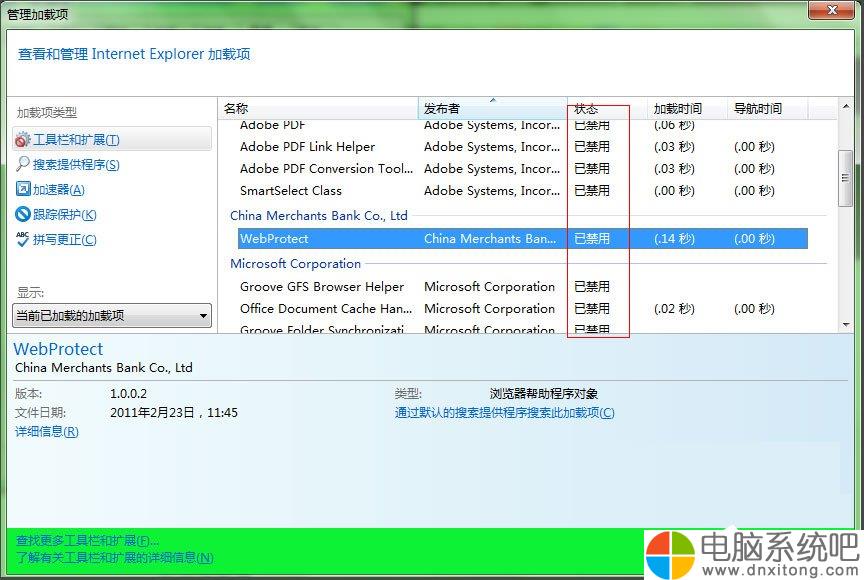Click the add-on list scrollbar down arrow
Screen dimensions: 864x580
pos(846,325)
